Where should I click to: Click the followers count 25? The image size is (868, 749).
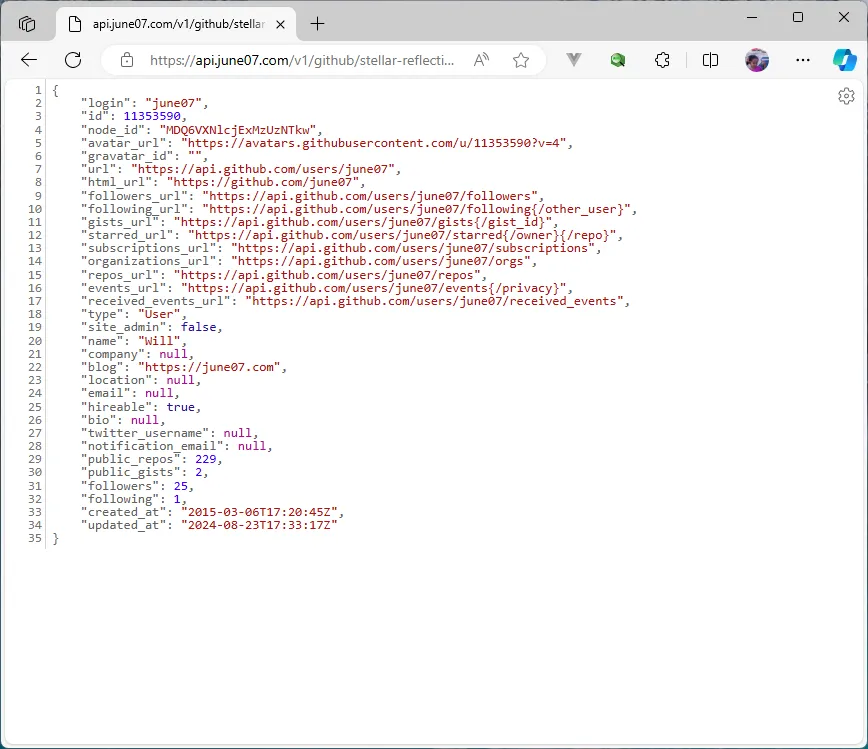(x=180, y=486)
